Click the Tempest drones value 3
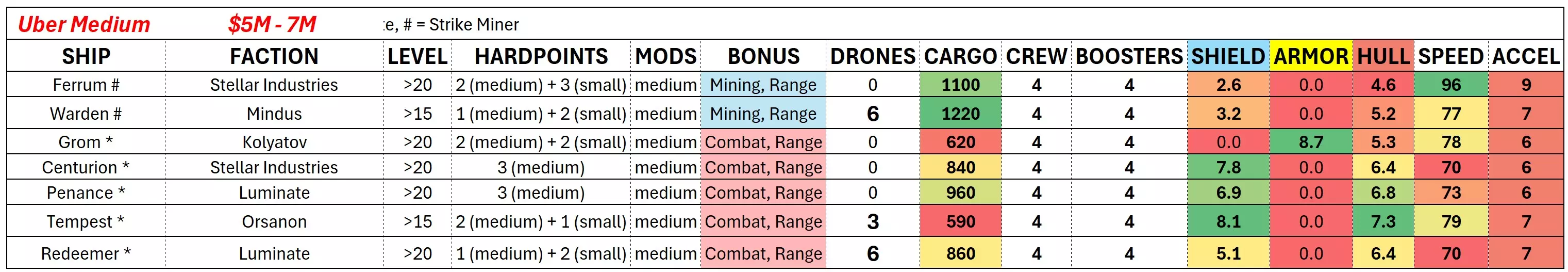 [872, 221]
